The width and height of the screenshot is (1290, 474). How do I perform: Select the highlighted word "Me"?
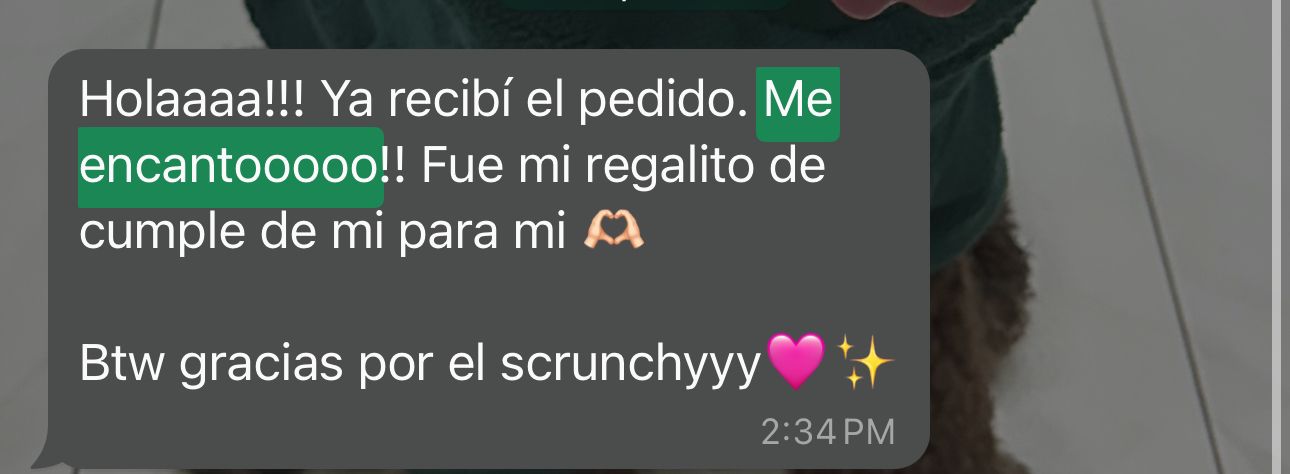pyautogui.click(x=798, y=104)
